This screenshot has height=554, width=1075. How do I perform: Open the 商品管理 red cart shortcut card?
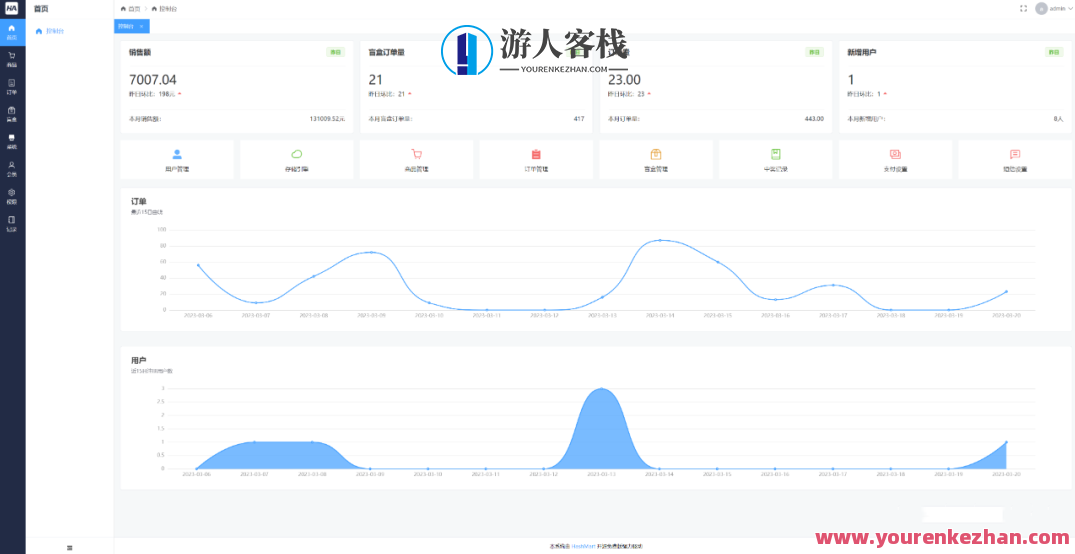coord(416,160)
